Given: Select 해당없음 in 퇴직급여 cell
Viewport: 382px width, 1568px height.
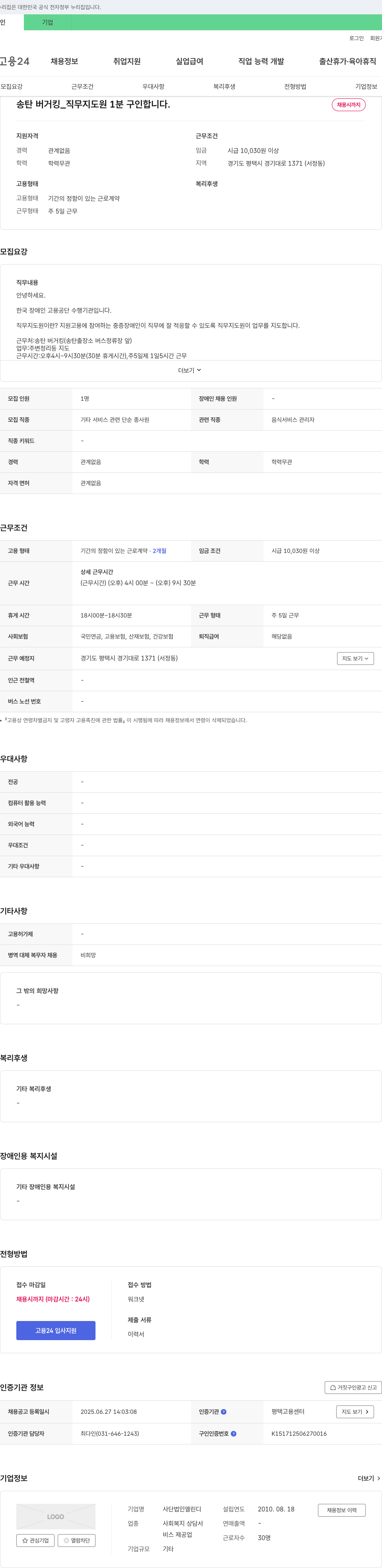Looking at the screenshot, I should (x=282, y=637).
